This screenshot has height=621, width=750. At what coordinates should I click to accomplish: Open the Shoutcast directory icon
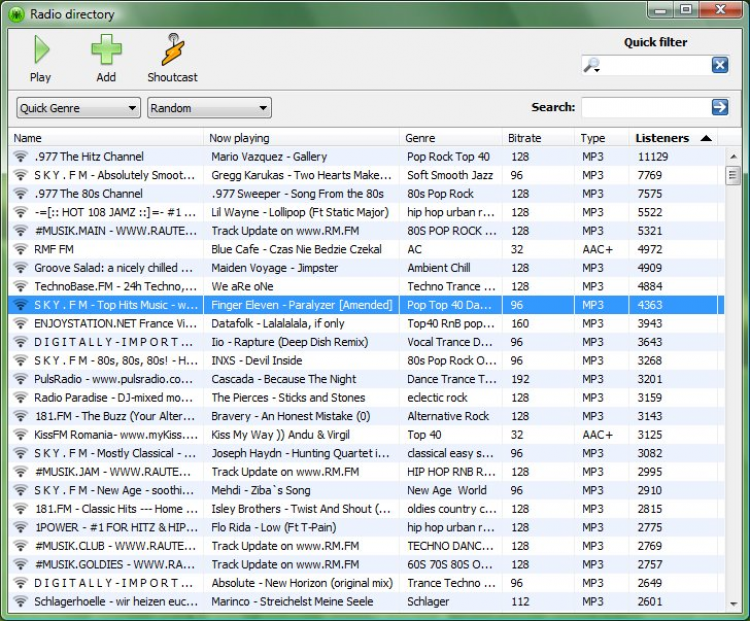[173, 50]
